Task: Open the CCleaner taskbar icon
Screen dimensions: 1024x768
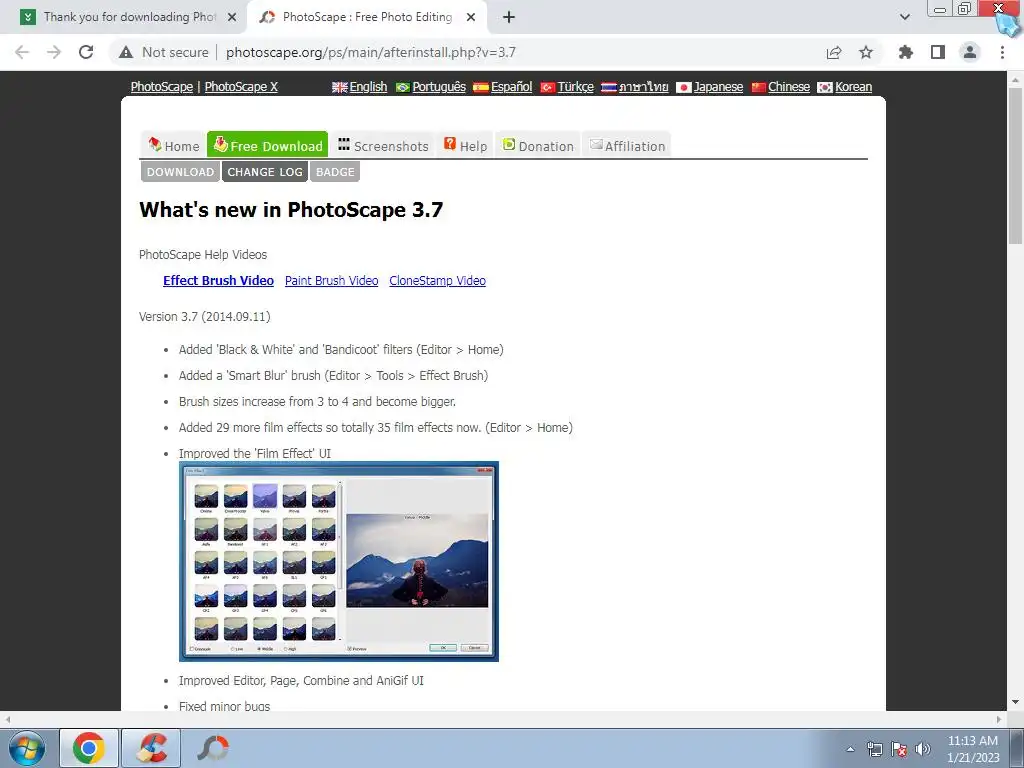Action: coord(151,748)
